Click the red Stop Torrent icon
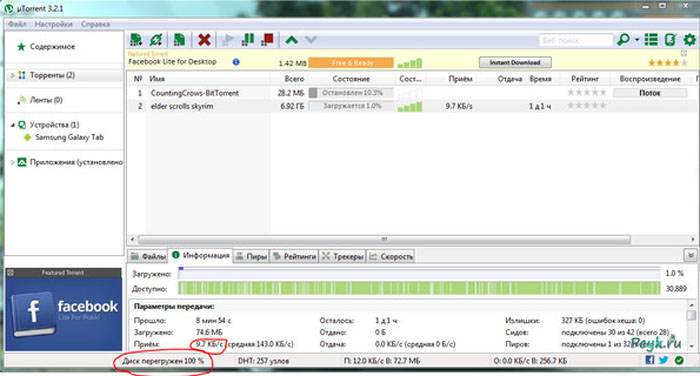This screenshot has width=700, height=376. tap(267, 40)
